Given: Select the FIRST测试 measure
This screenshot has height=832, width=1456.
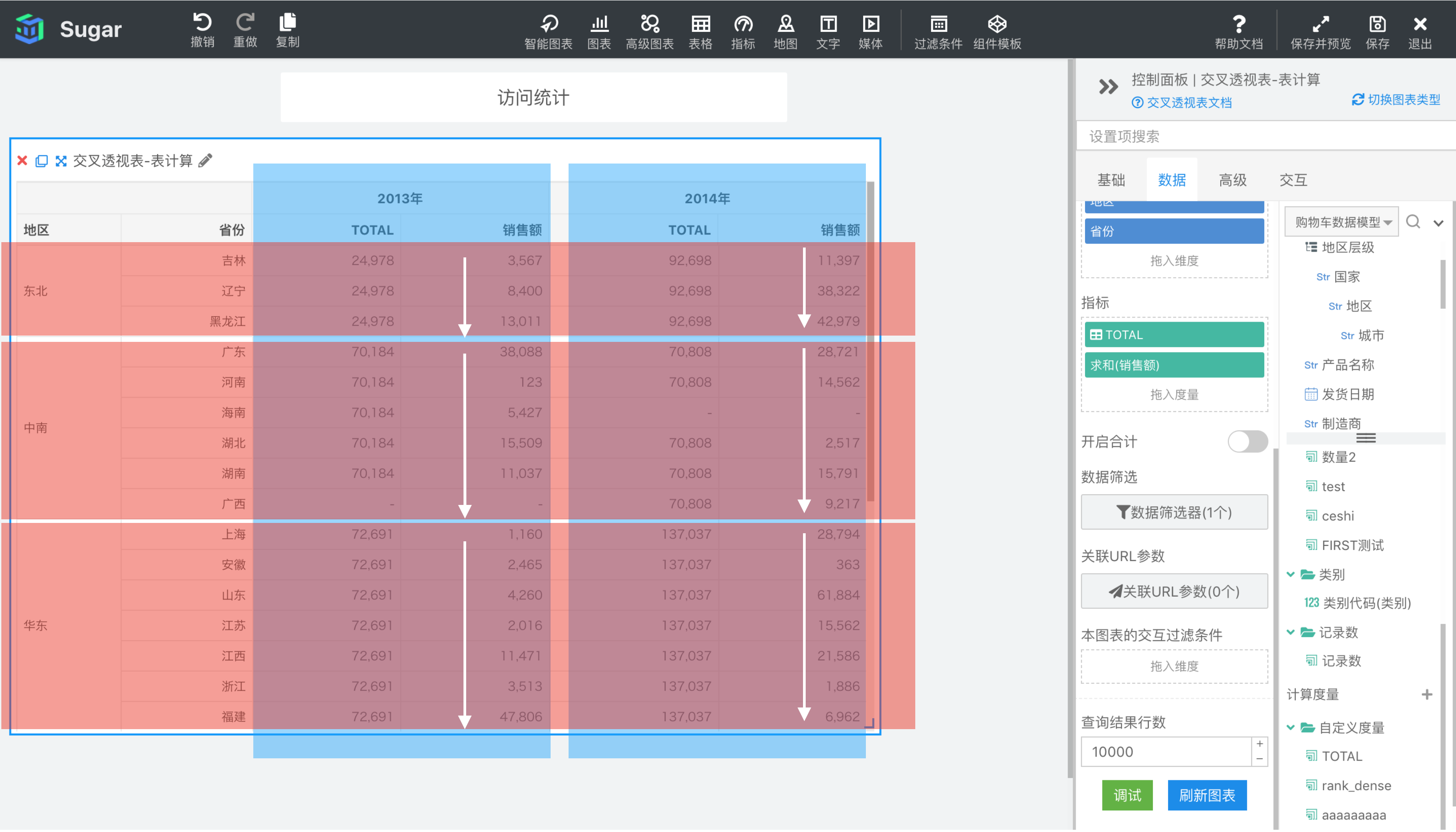Looking at the screenshot, I should pos(1345,545).
